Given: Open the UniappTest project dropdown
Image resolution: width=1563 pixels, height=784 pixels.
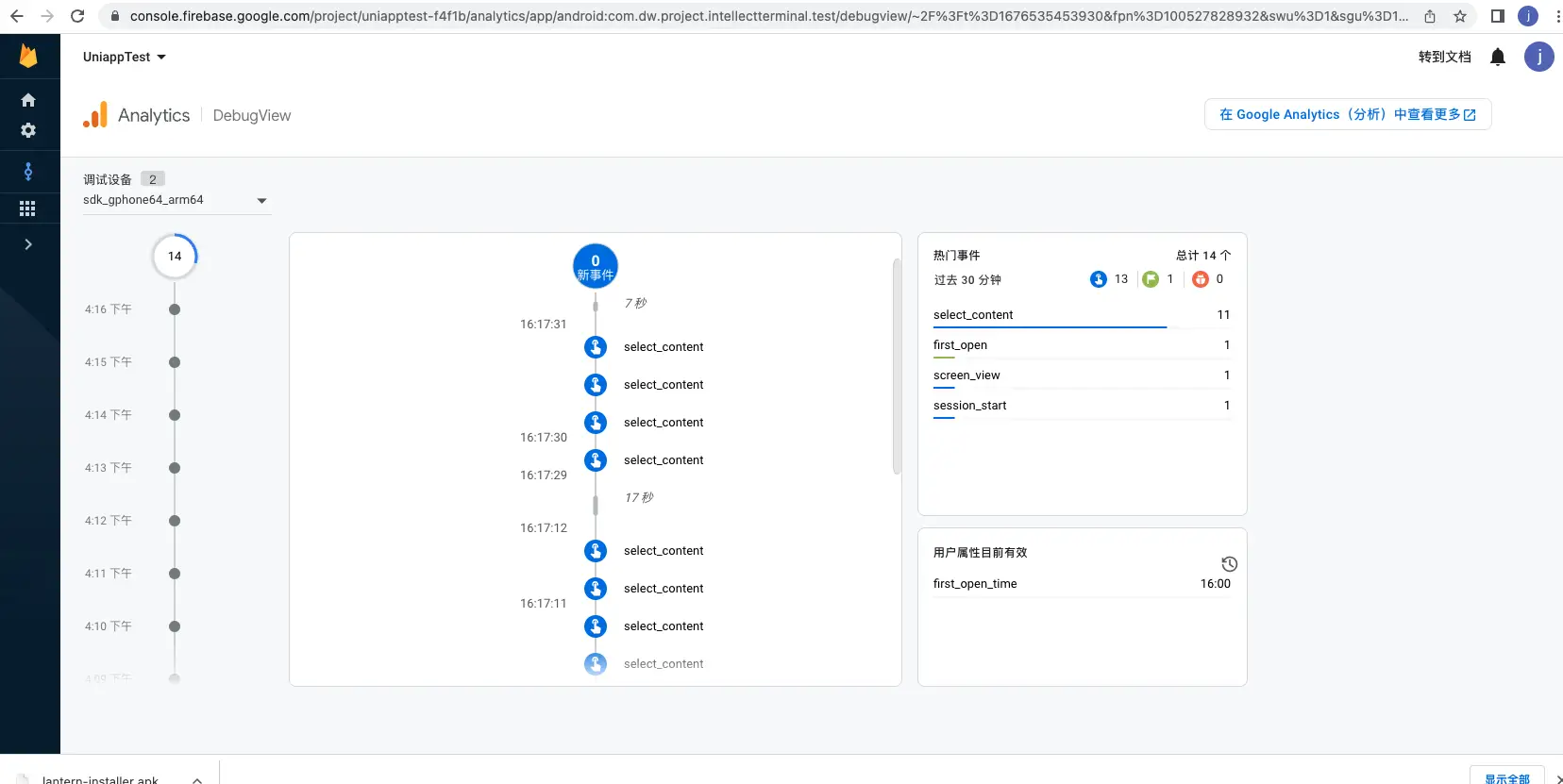Looking at the screenshot, I should pyautogui.click(x=125, y=58).
